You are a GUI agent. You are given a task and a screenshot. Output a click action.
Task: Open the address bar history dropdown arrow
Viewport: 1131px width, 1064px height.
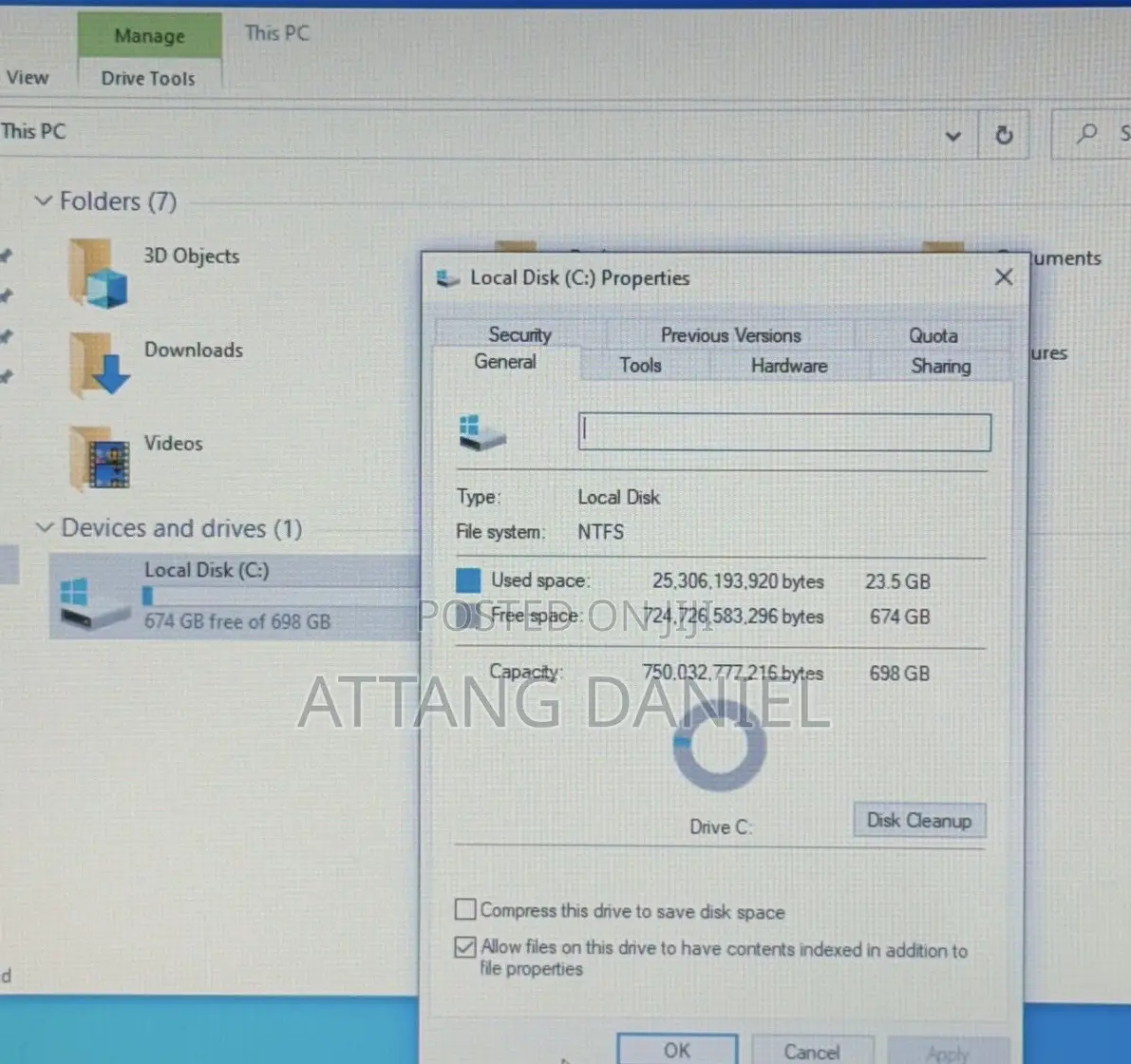click(x=952, y=136)
